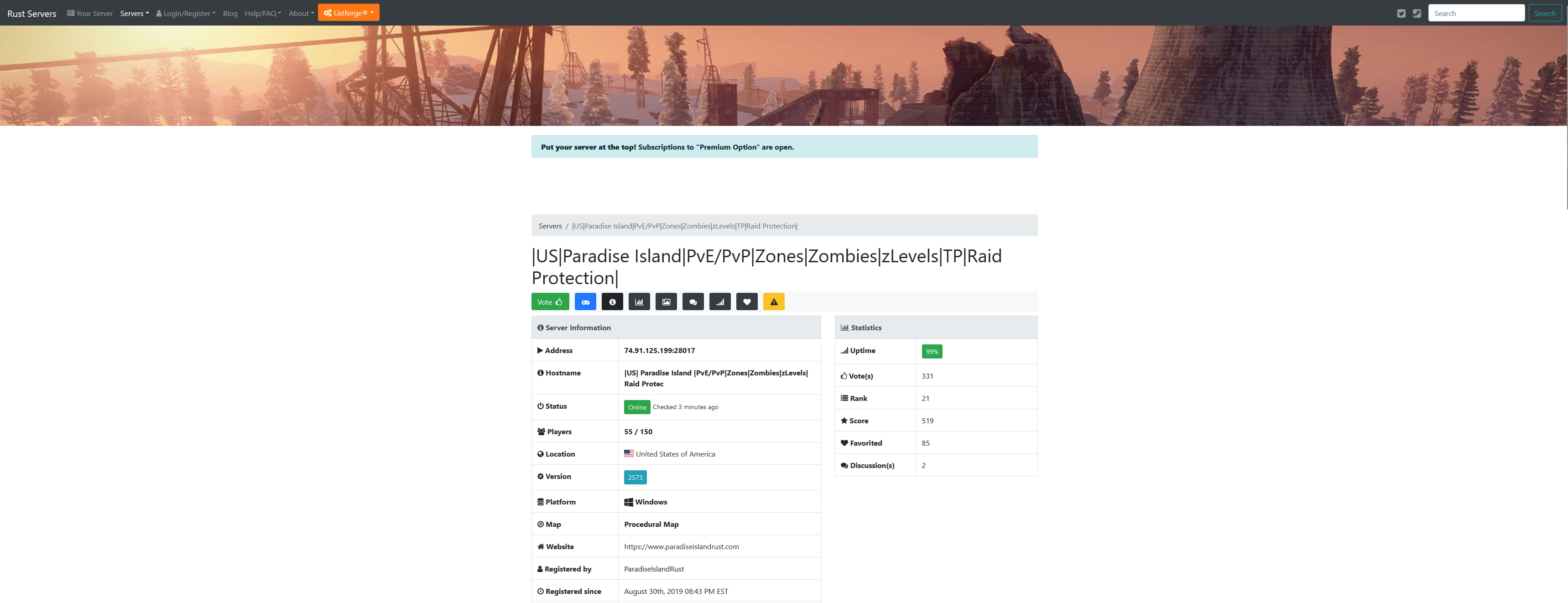
Task: Expand the Servers dropdown menu
Action: point(135,13)
